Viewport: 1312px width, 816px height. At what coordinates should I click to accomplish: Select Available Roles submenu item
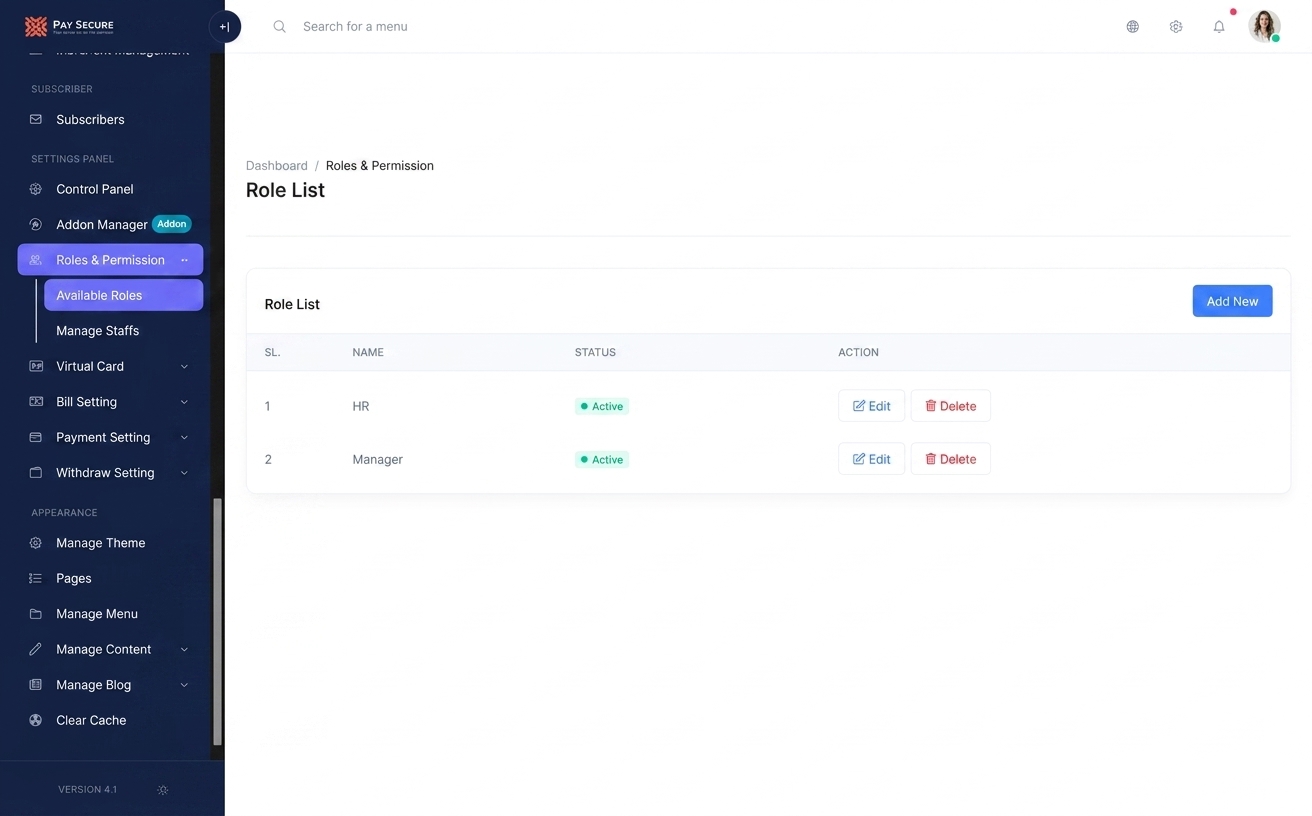[124, 295]
